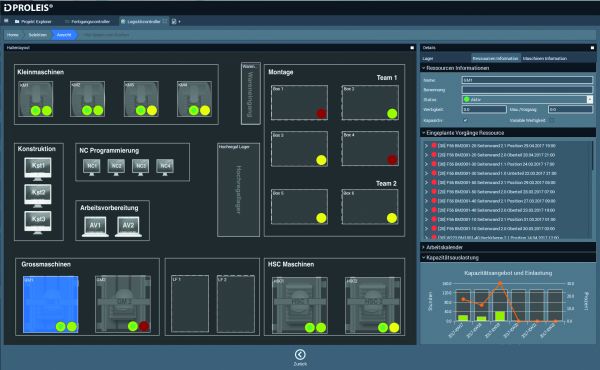Select Box 2 in Montage

(370, 102)
